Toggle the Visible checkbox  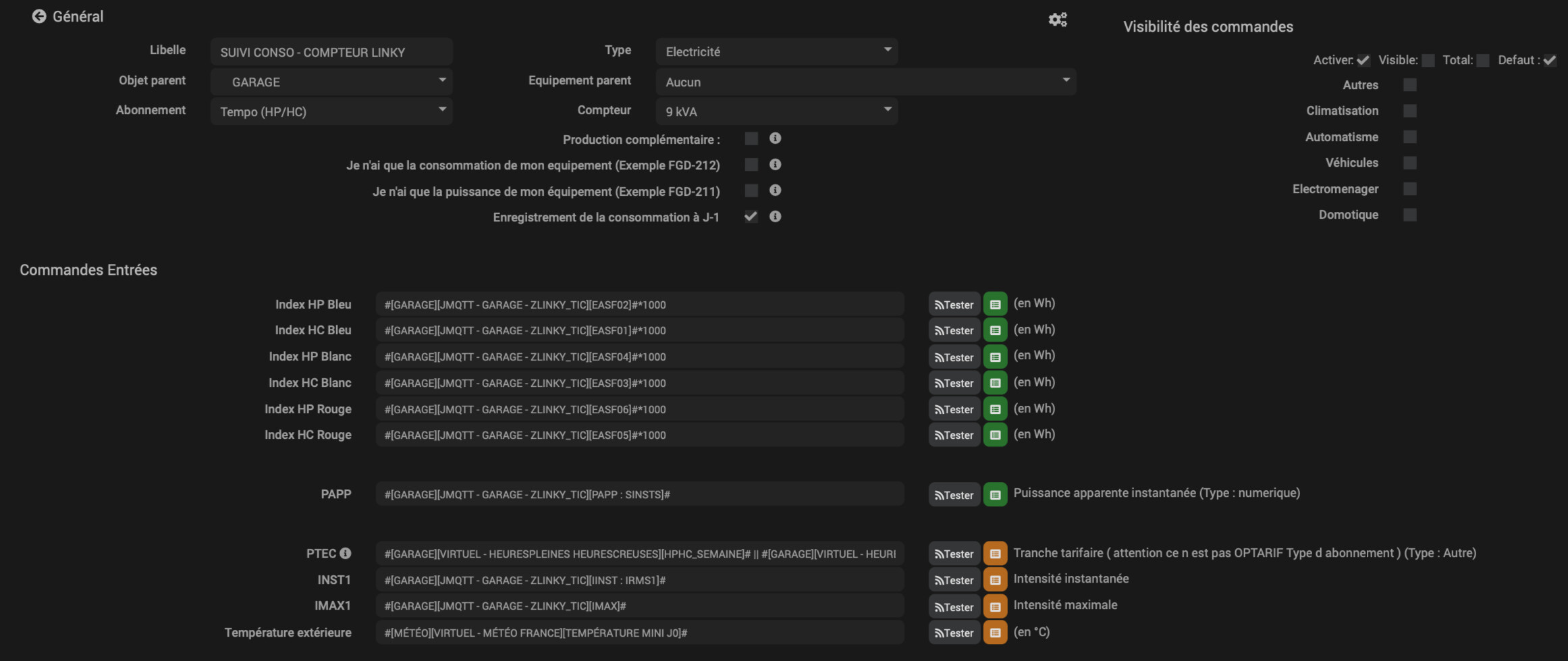1428,61
